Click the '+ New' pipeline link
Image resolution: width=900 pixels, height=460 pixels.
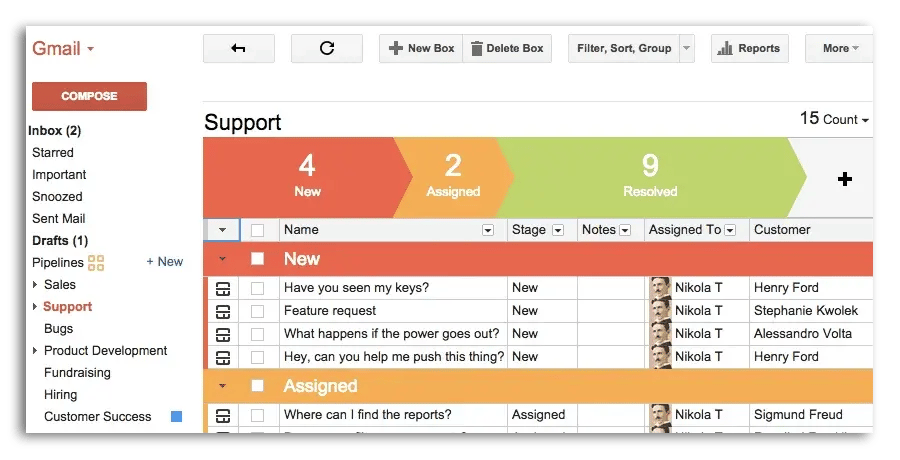point(165,262)
